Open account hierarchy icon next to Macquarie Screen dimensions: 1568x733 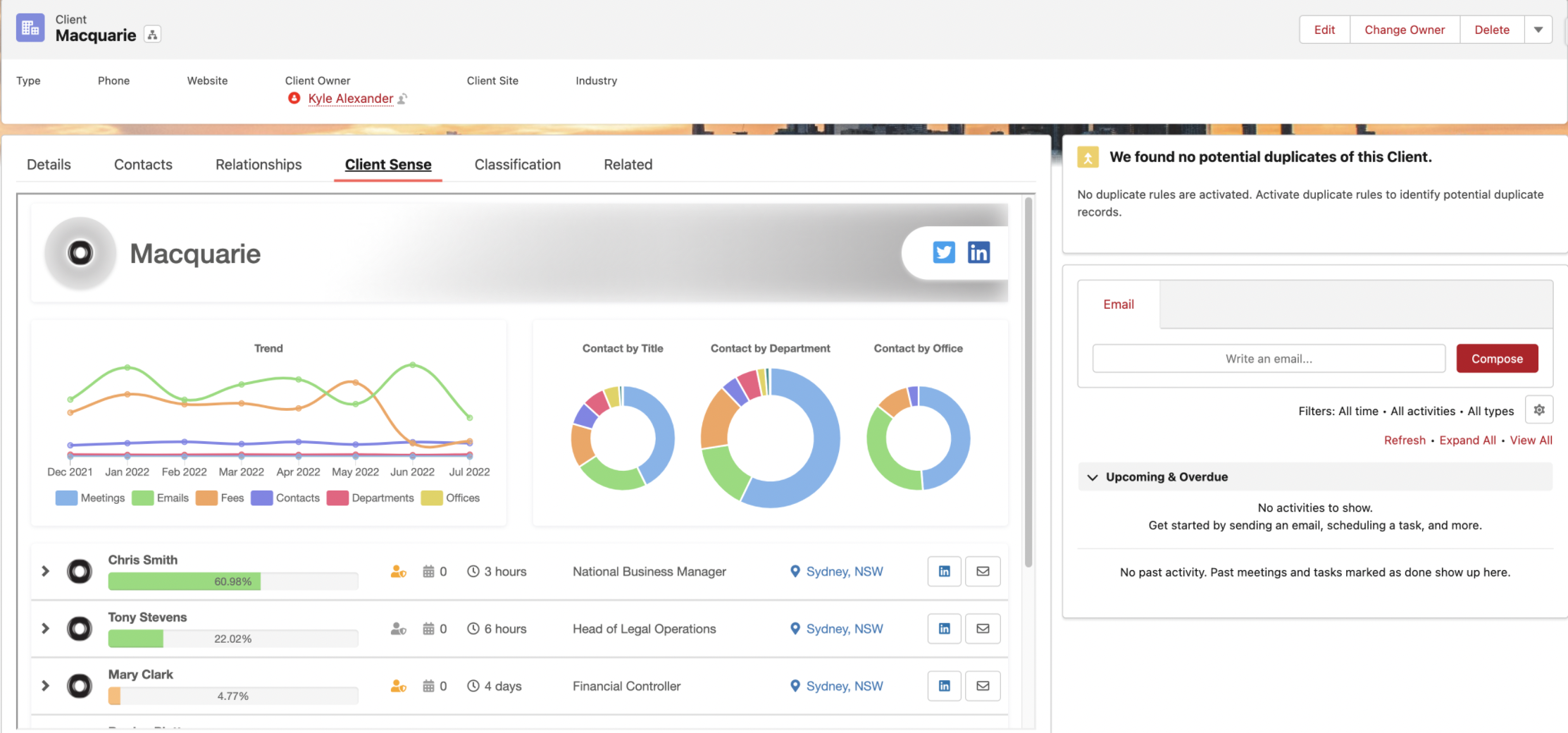tap(152, 35)
